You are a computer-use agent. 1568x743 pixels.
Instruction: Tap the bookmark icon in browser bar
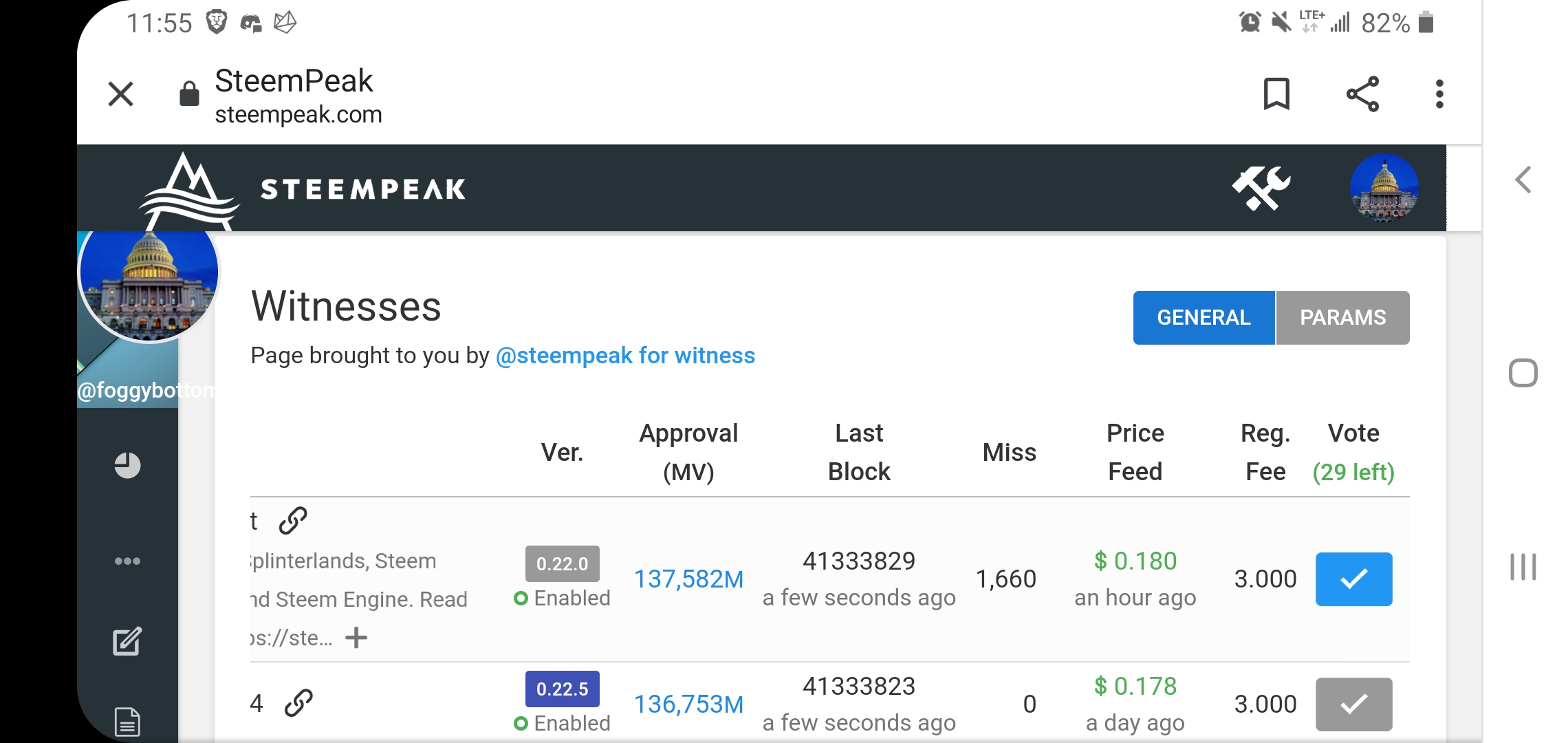click(1276, 94)
